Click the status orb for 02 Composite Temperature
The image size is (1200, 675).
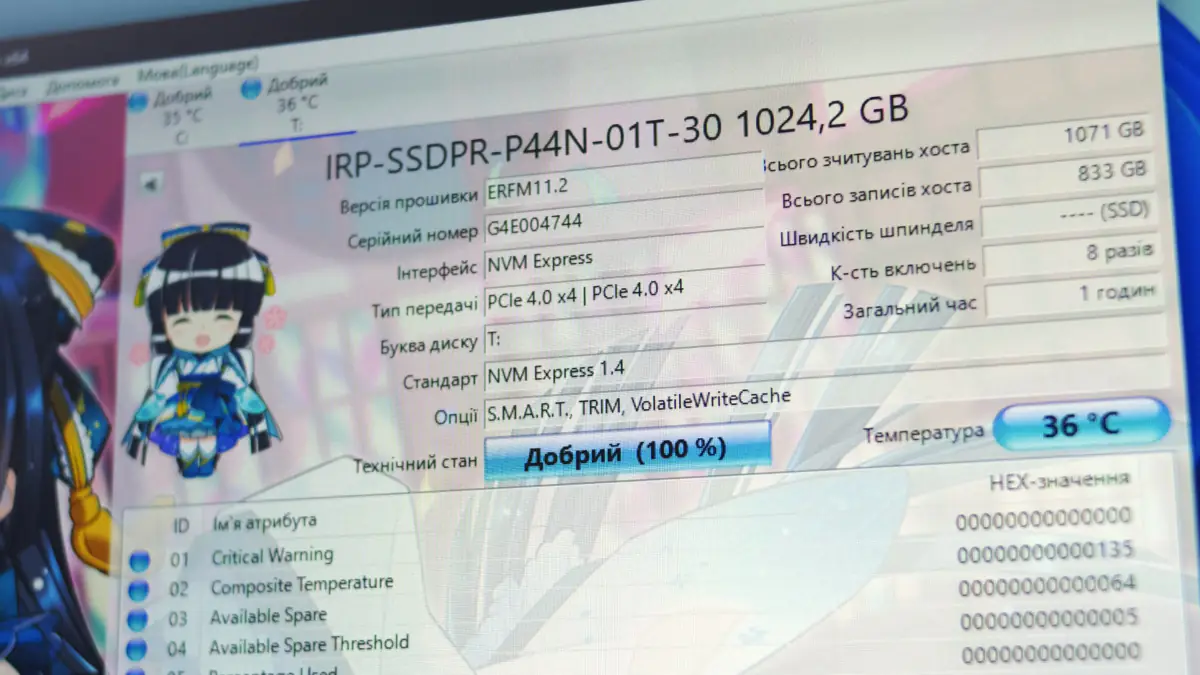pos(138,591)
